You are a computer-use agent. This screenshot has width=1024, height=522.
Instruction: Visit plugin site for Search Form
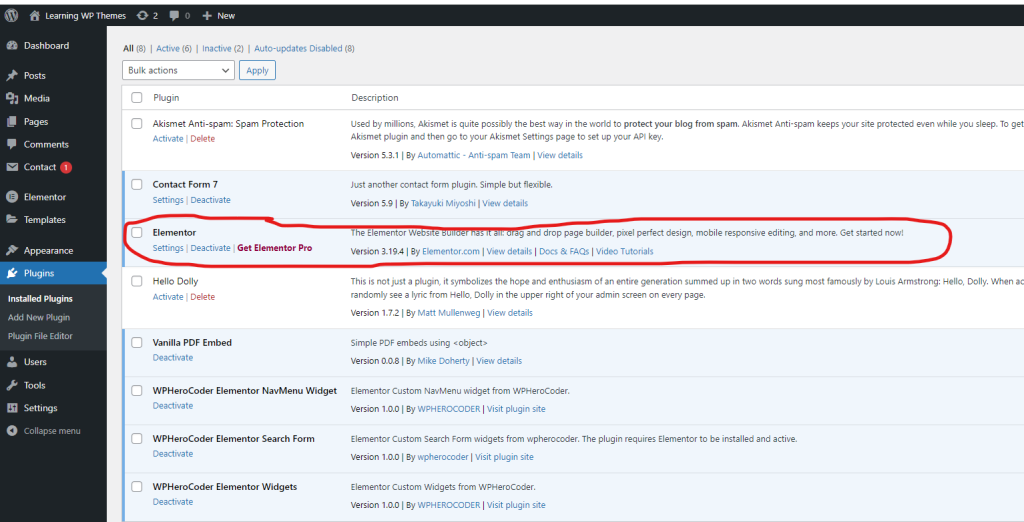click(x=504, y=457)
